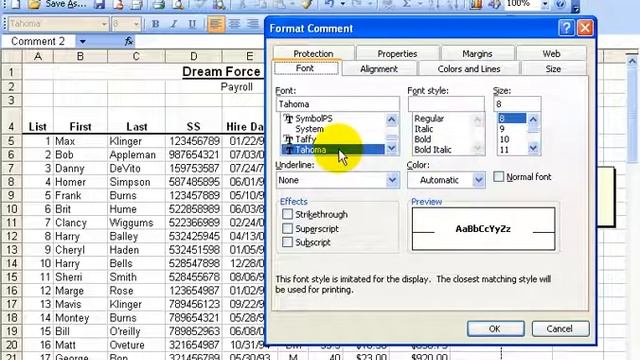Toggle Underline in formatting toolbar
This screenshot has height=360, width=640.
click(x=192, y=24)
